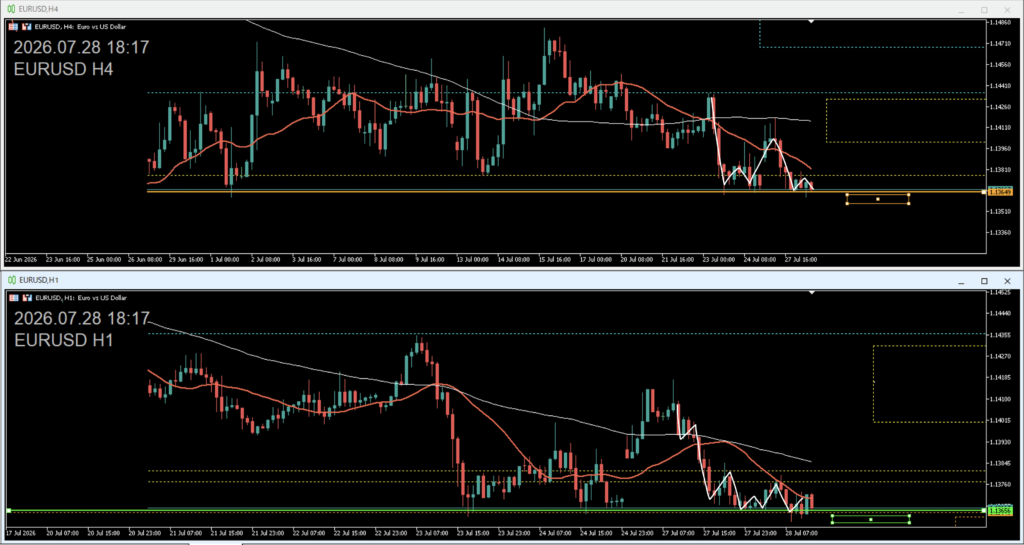Select the green price label on H1 price axis
This screenshot has height=545, width=1024.
[x=999, y=510]
